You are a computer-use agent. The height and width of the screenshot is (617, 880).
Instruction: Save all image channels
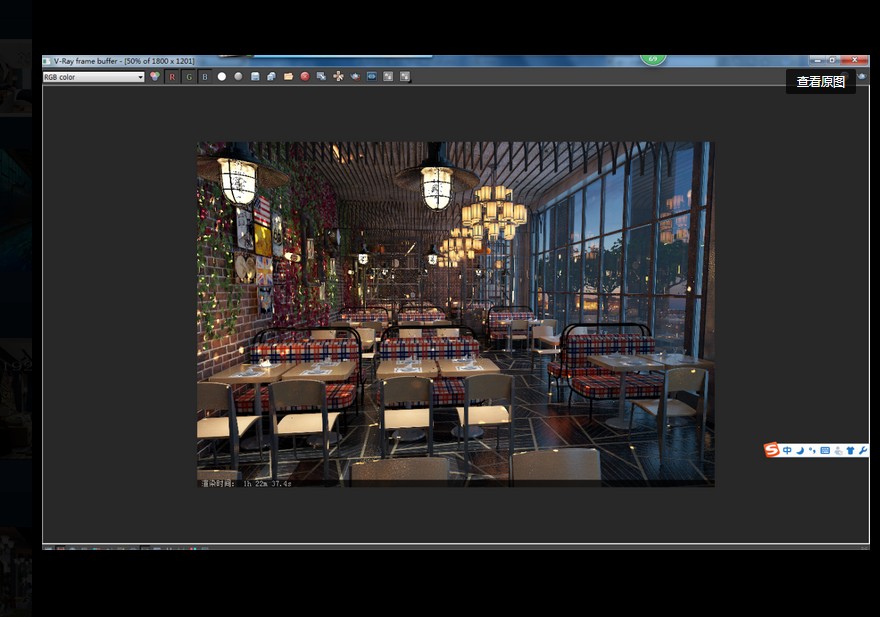(x=271, y=77)
